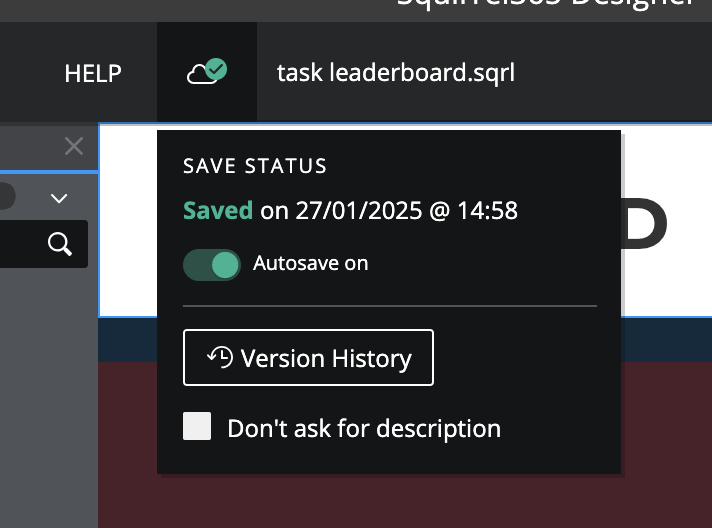Open Version History
This screenshot has height=528, width=712.
coord(308,358)
